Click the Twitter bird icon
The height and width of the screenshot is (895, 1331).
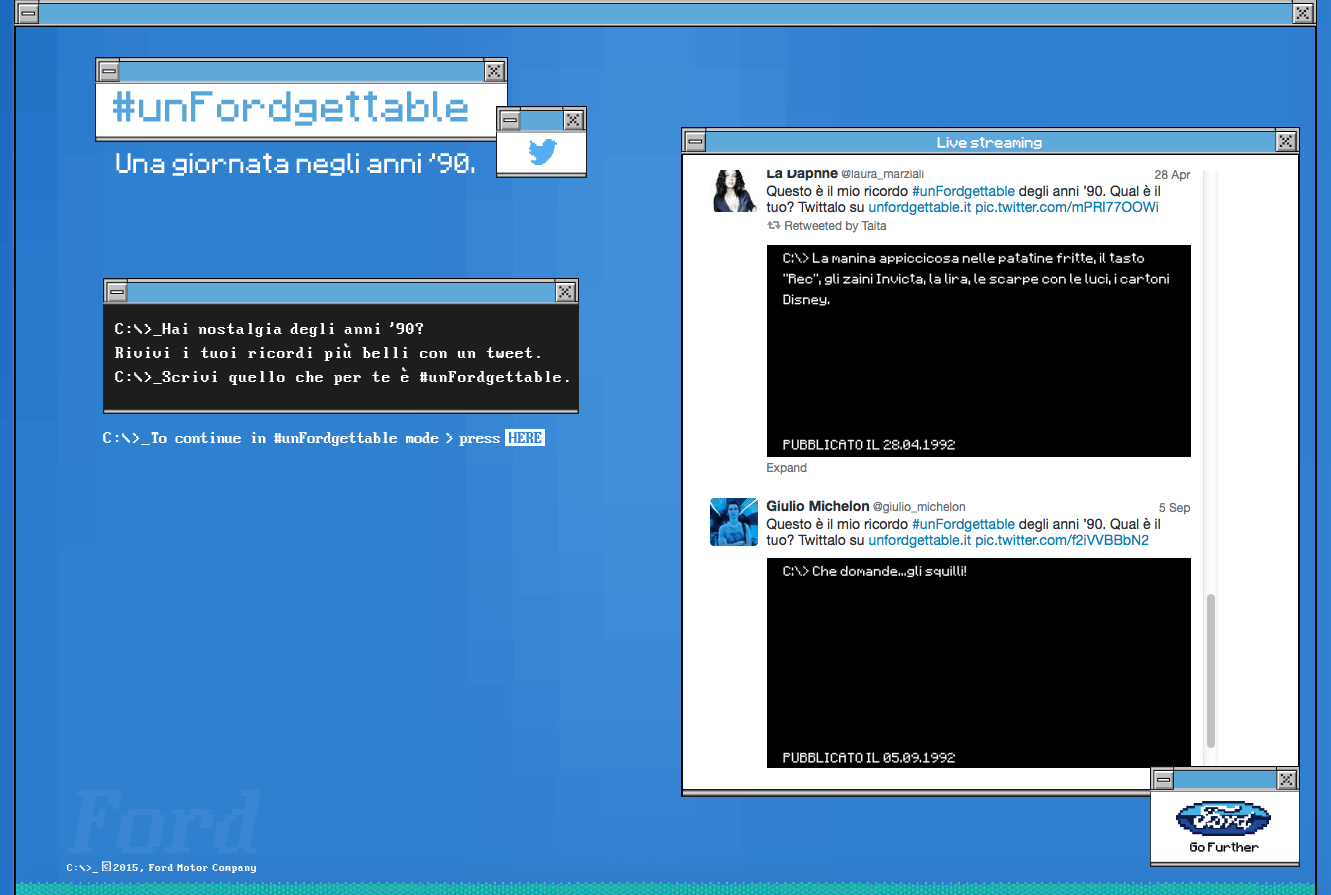[542, 153]
